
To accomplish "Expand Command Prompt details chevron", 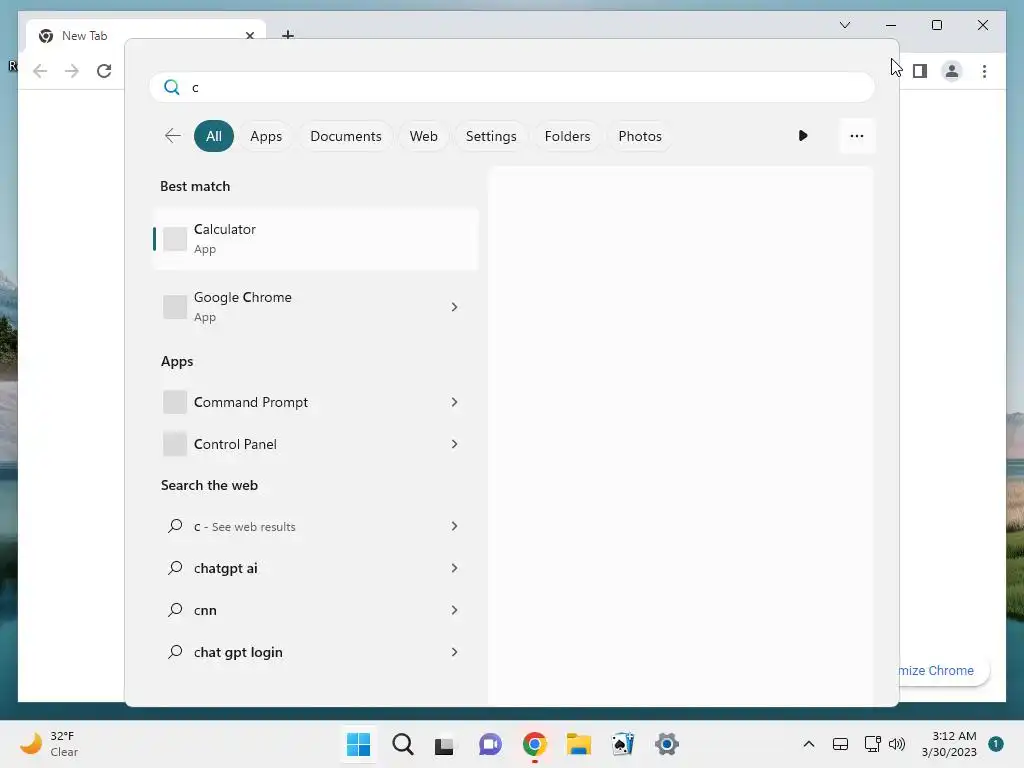I will [455, 402].
